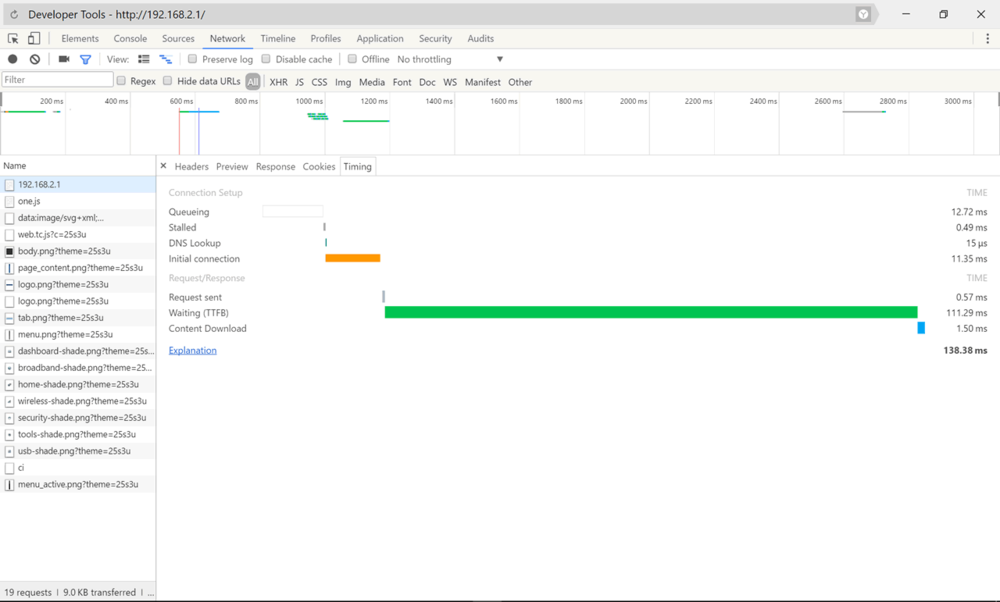Select the one.js request in the list
This screenshot has height=602, width=1000.
click(x=29, y=201)
